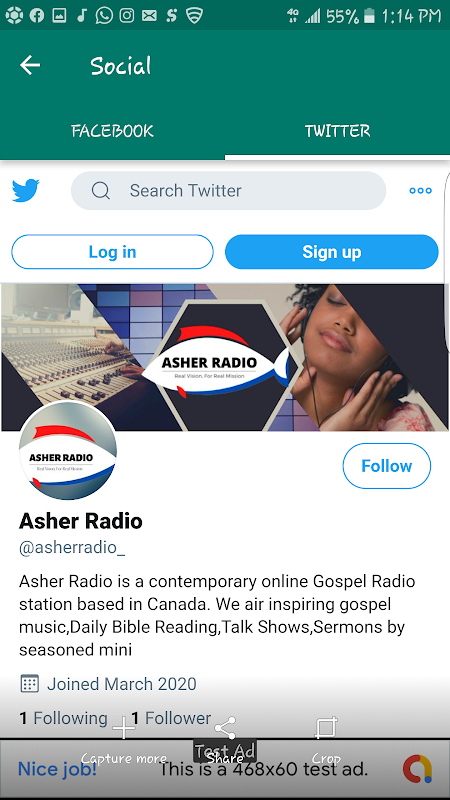Viewport: 450px width, 800px height.
Task: Tap the back arrow beside Social
Action: coord(30,65)
